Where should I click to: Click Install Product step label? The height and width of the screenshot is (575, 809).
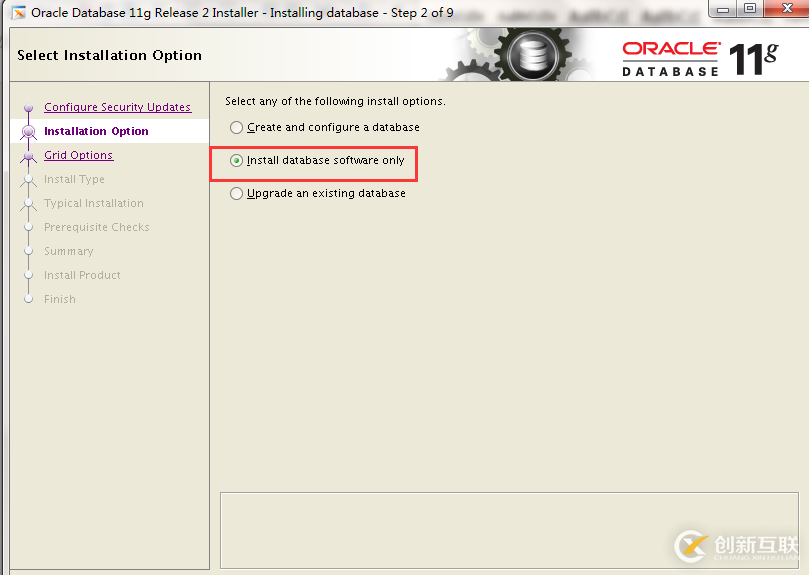pos(82,275)
